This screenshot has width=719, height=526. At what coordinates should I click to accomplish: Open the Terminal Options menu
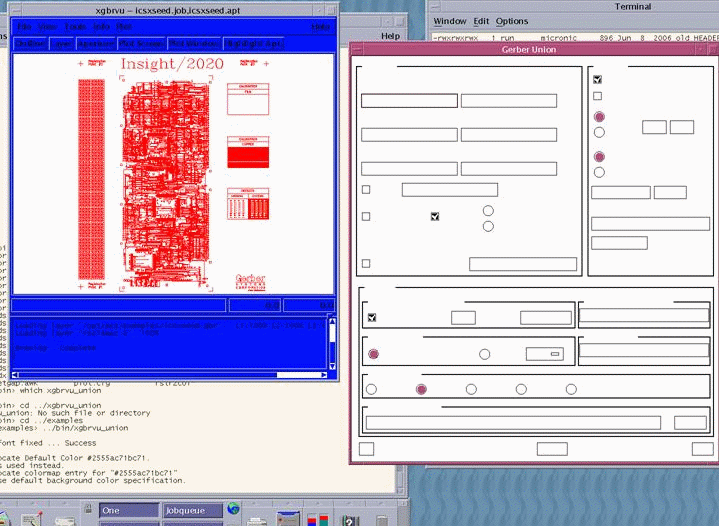click(512, 21)
